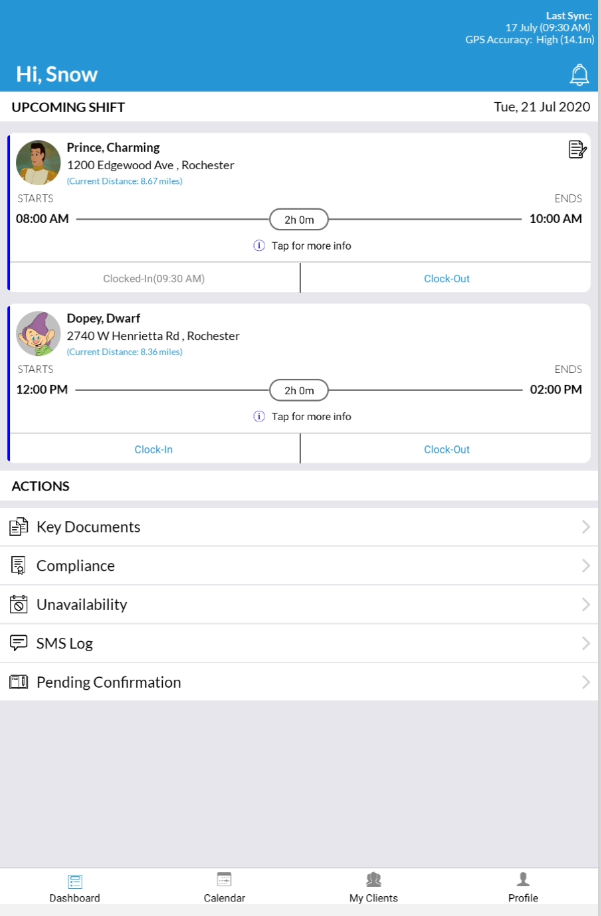Screen dimensions: 601x916
Task: Tap for more info on Prince shift
Action: tap(311, 246)
